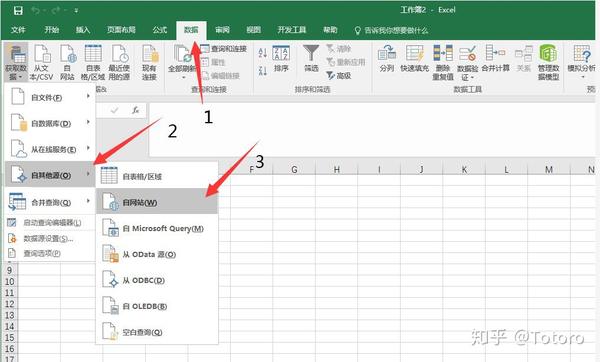Click the 属性 (Properties) ribbon button
600x362 pixels.
213,62
